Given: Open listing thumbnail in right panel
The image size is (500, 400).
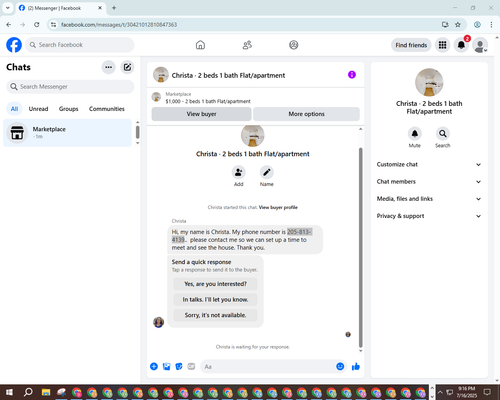Looking at the screenshot, I should pyautogui.click(x=429, y=82).
